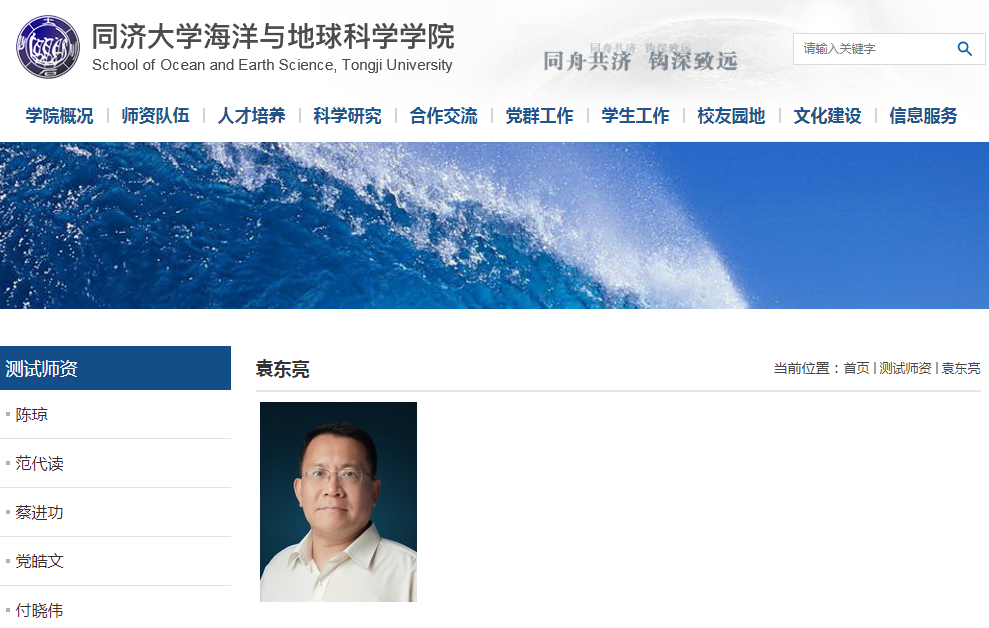Click the Tongji University logo emblem
989x628 pixels.
pos(48,47)
